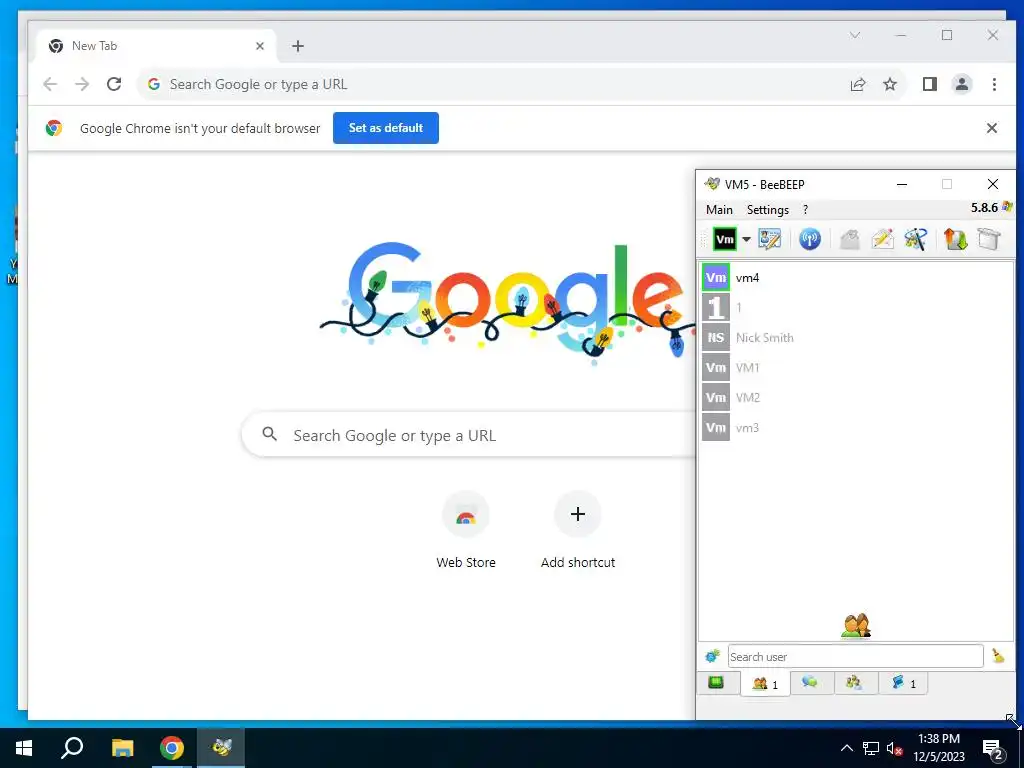
Task: Switch to the groups tab in BeeBEEP
Action: (854, 683)
